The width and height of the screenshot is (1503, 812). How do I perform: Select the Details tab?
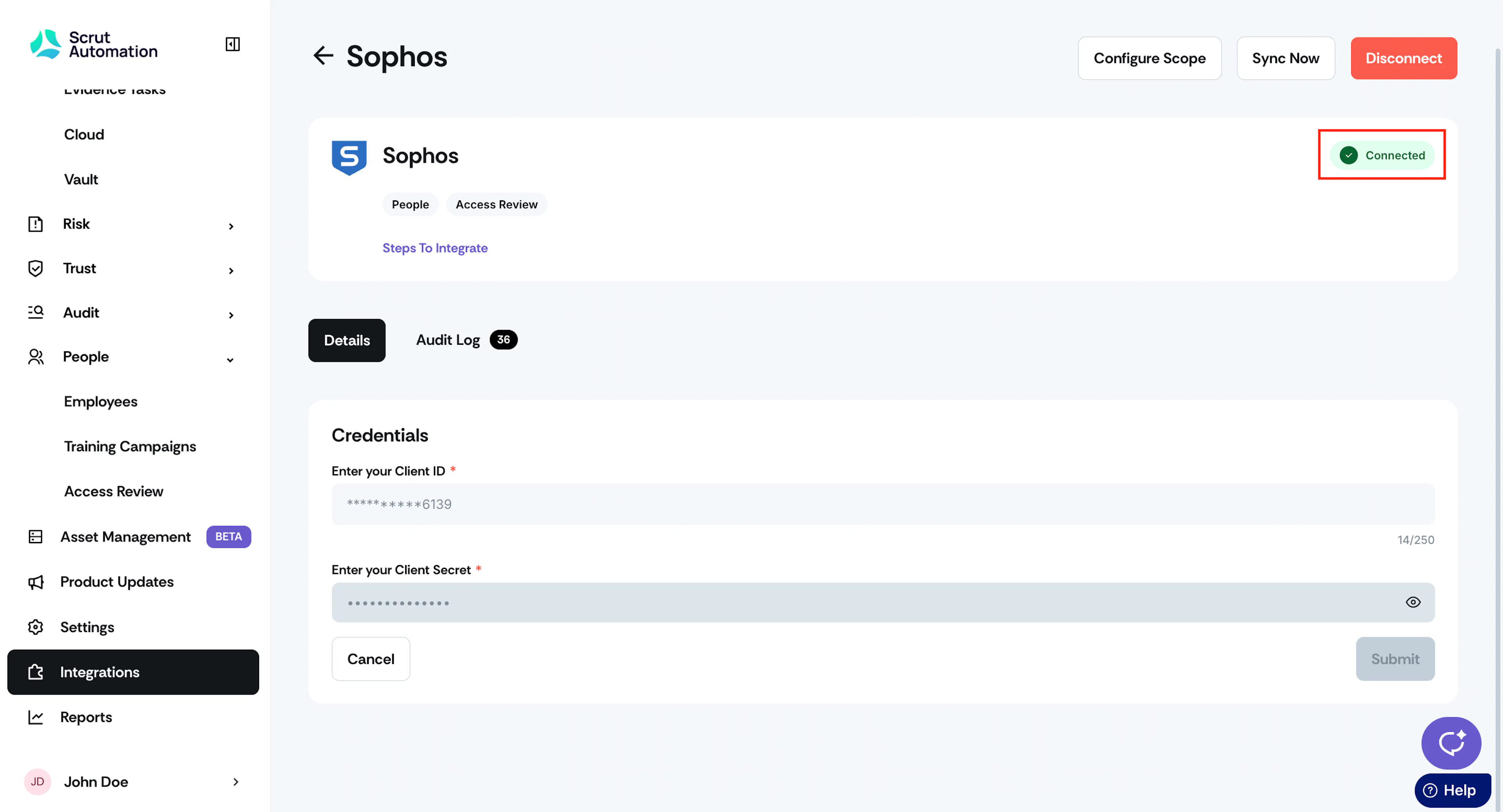pyautogui.click(x=346, y=340)
